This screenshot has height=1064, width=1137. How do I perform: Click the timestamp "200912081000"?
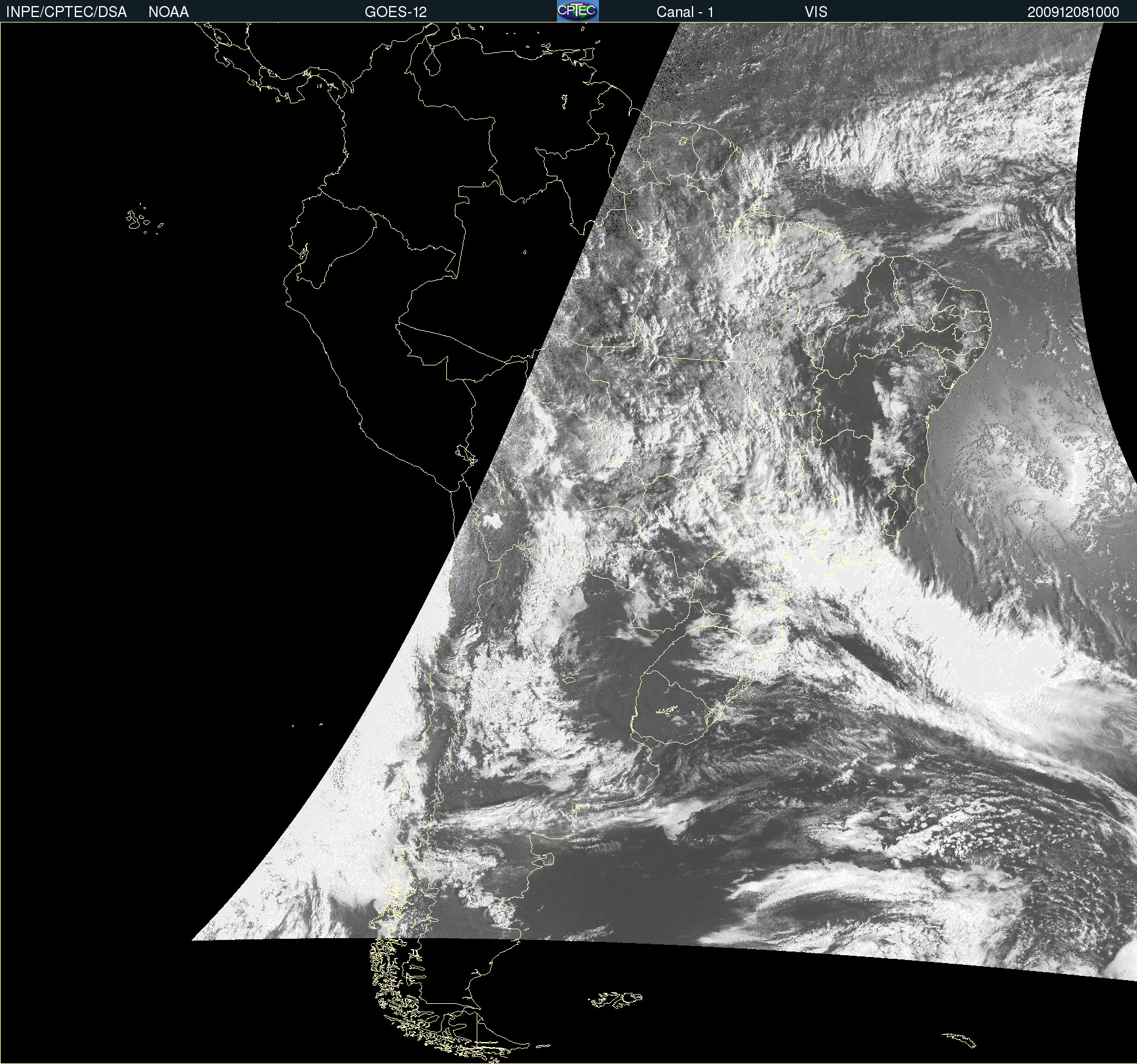1073,12
